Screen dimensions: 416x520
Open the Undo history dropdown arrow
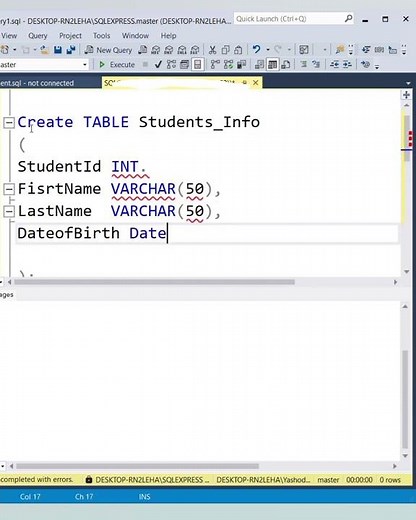(268, 50)
